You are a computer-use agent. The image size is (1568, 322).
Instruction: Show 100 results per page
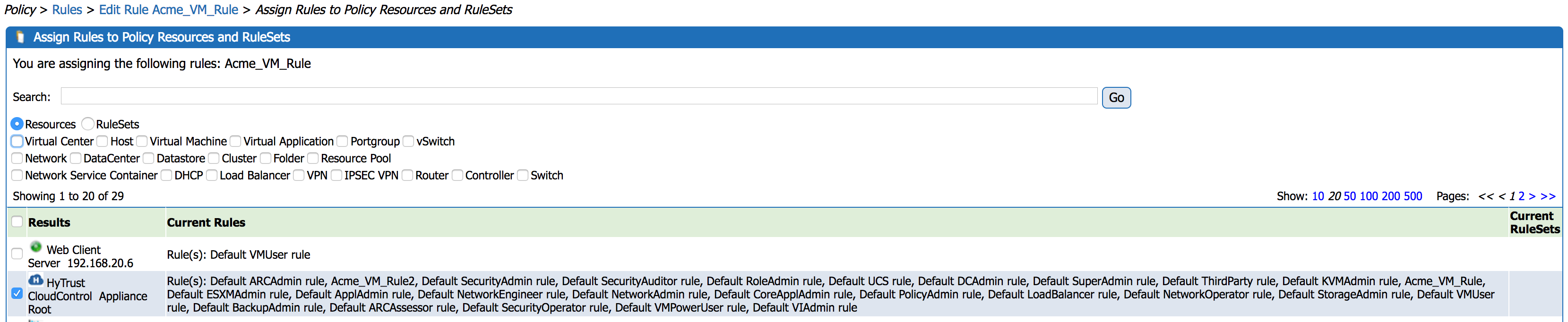[1369, 196]
